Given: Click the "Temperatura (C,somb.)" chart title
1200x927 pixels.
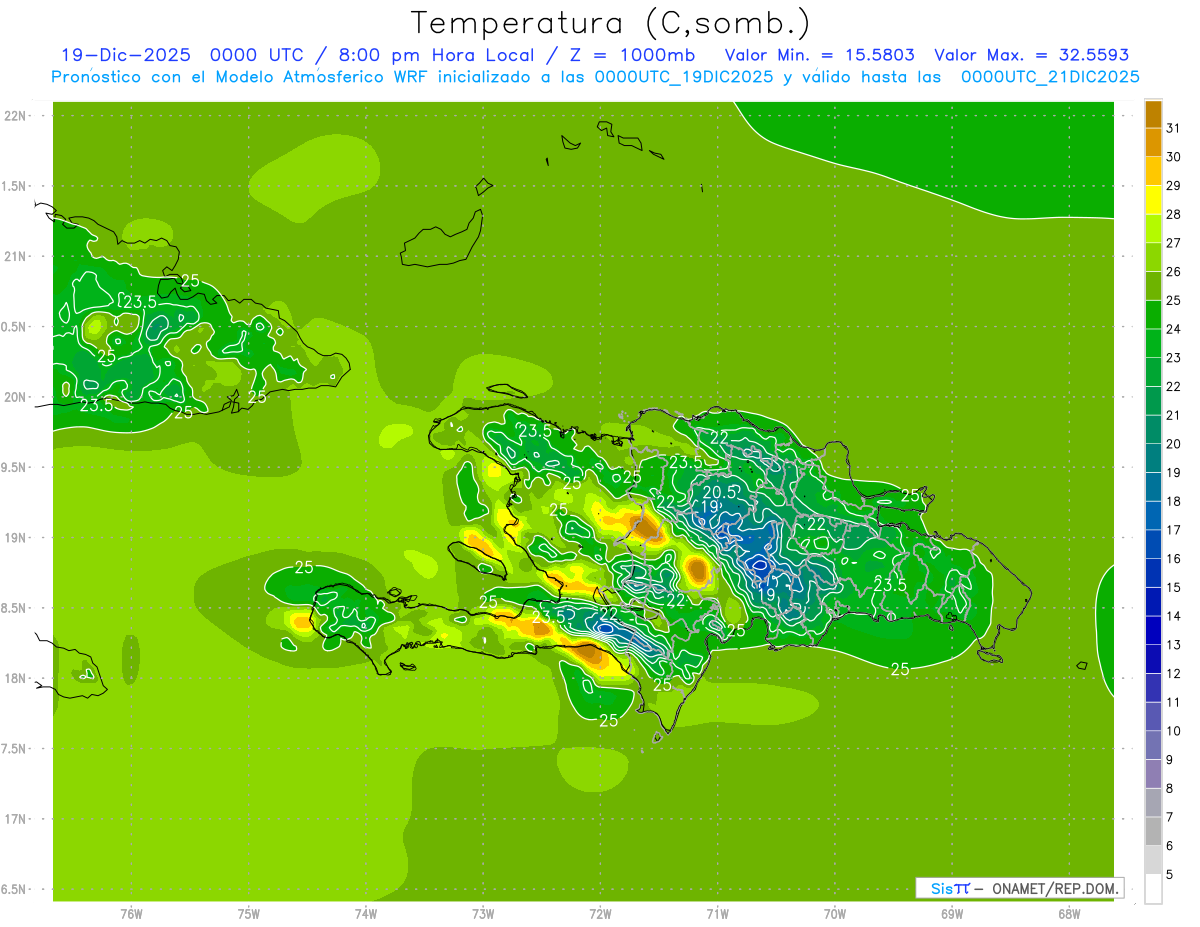Looking at the screenshot, I should click(610, 23).
